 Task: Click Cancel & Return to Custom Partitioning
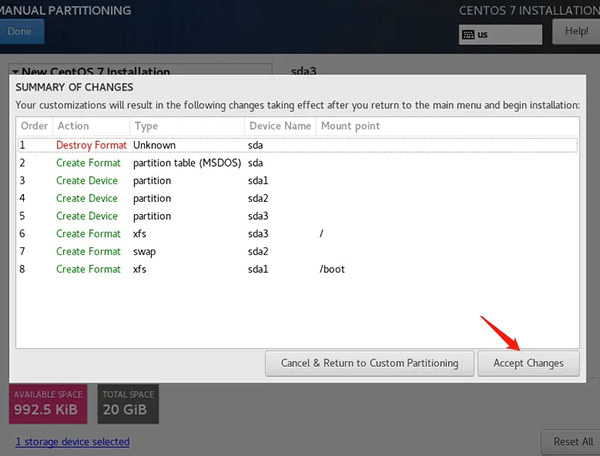click(x=369, y=363)
